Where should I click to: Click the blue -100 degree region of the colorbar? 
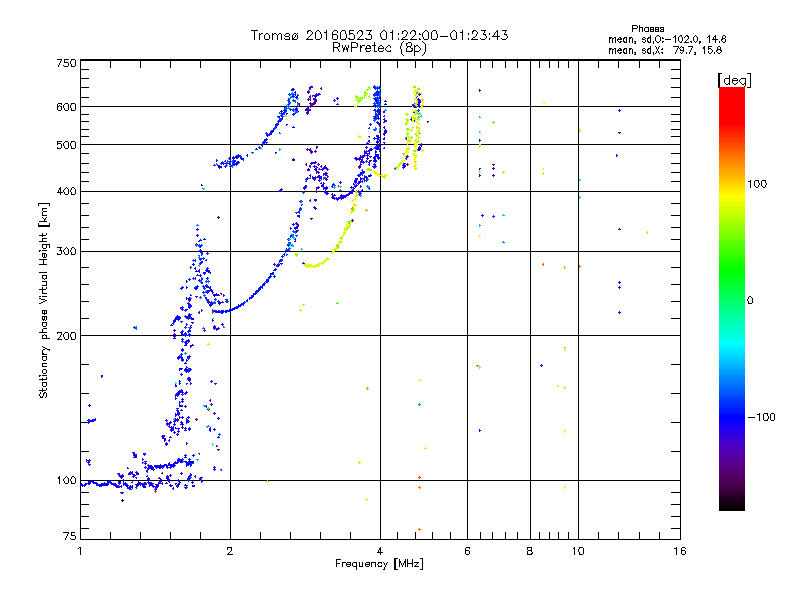pyautogui.click(x=732, y=417)
